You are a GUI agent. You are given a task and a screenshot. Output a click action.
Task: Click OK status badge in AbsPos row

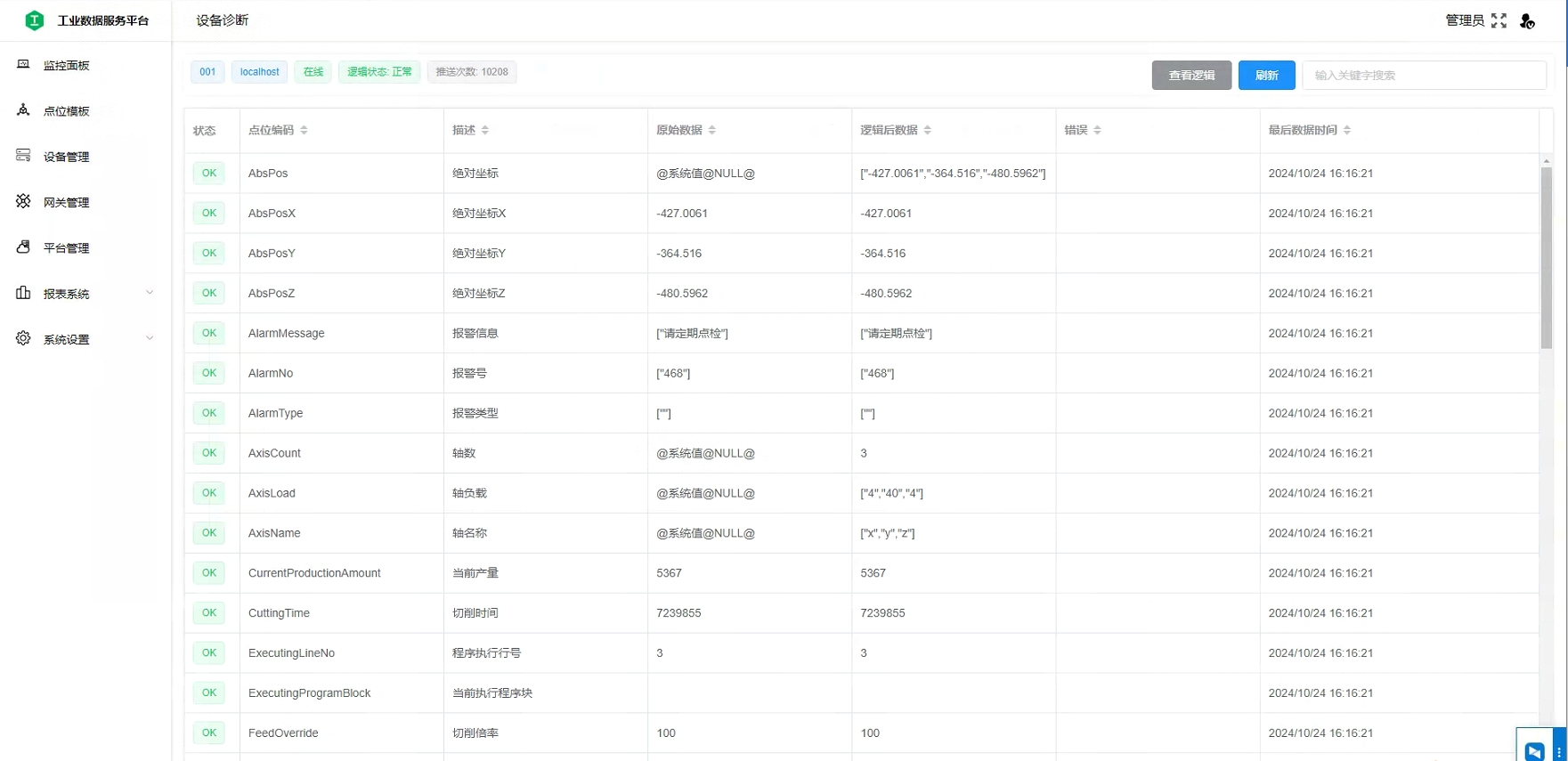(208, 173)
